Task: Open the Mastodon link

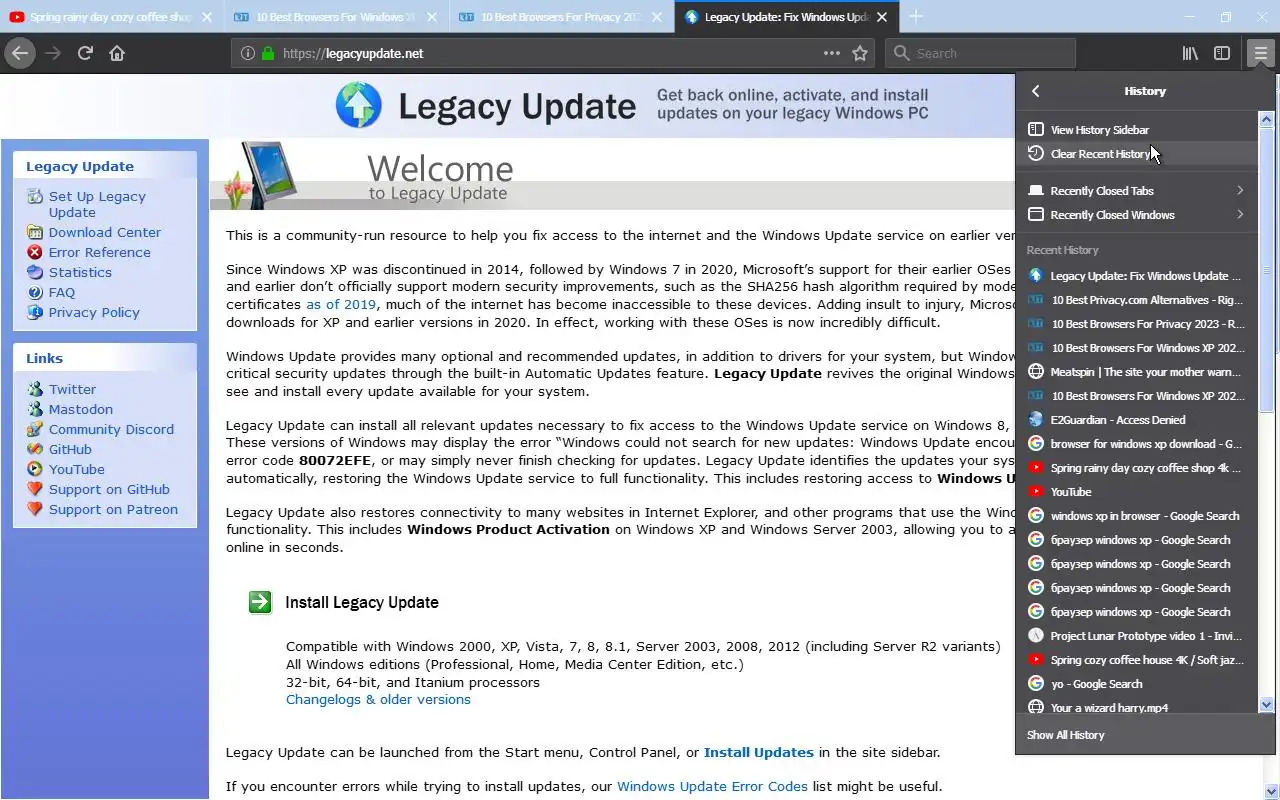Action: pos(81,409)
